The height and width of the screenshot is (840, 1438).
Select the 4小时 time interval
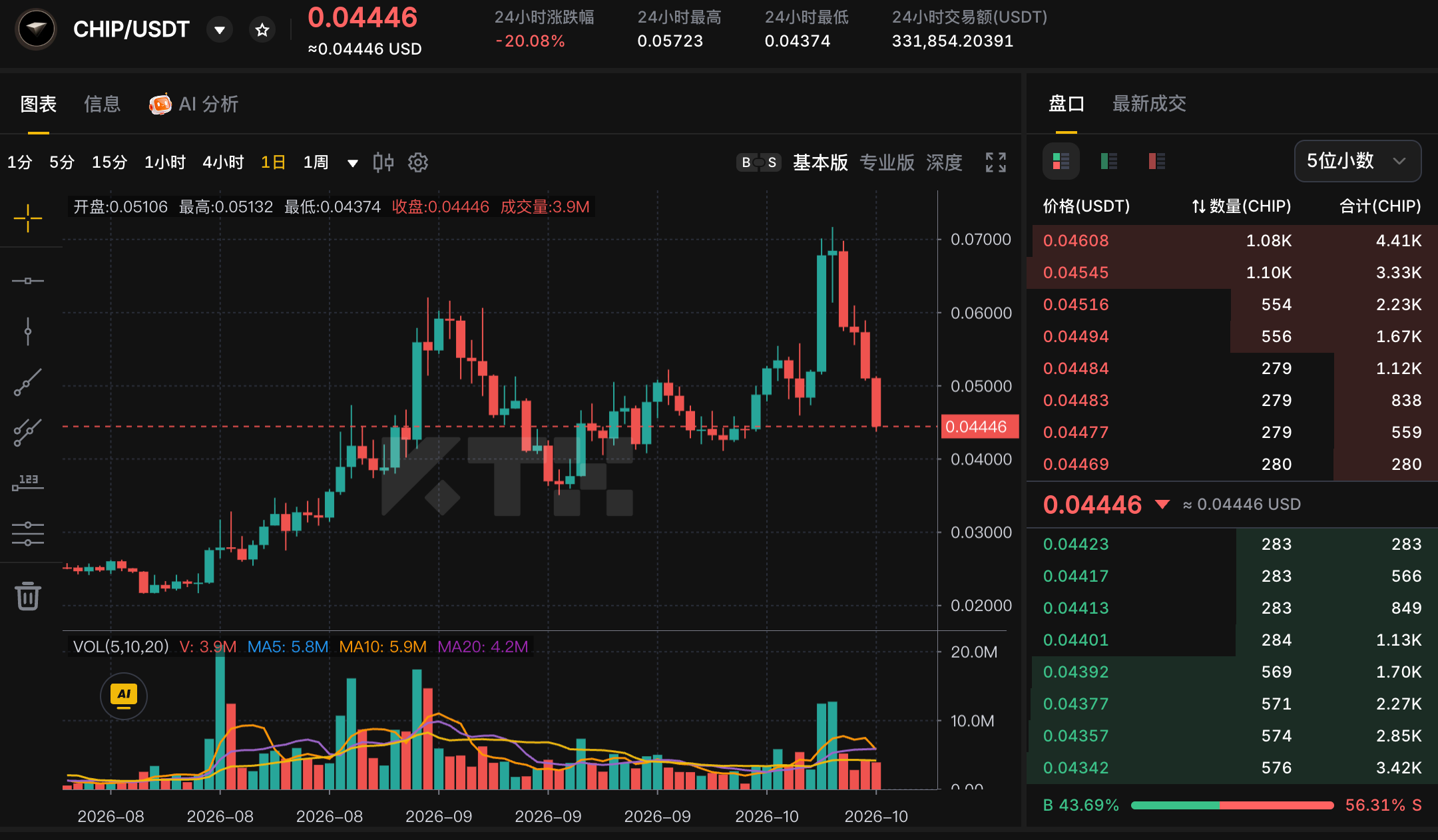tap(223, 162)
